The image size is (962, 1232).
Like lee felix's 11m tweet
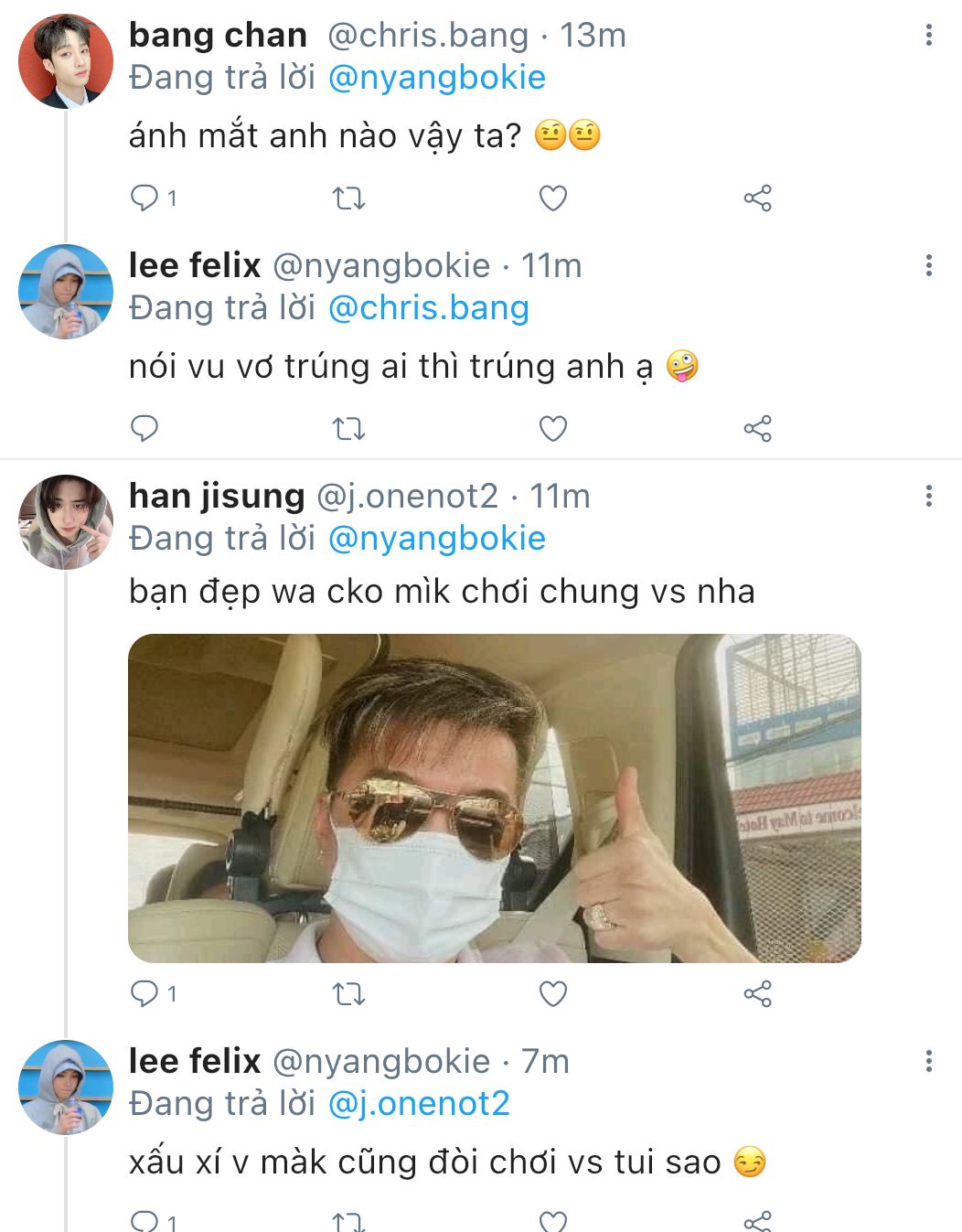[x=553, y=428]
